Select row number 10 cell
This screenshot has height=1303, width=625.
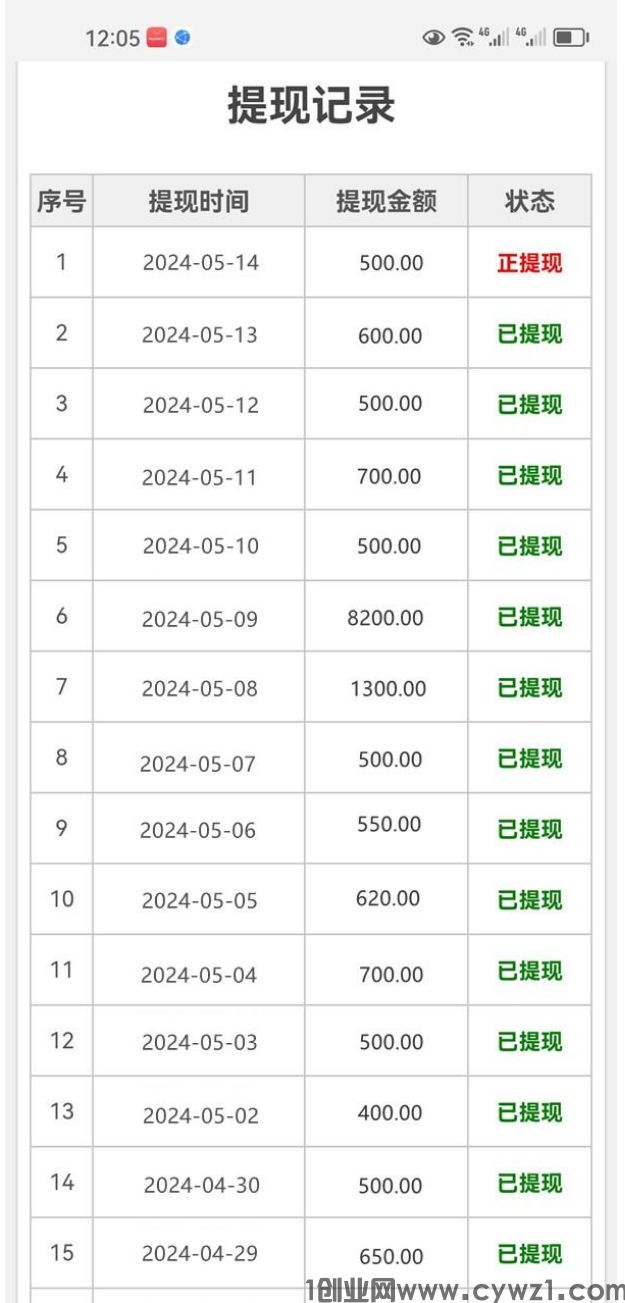tap(62, 899)
